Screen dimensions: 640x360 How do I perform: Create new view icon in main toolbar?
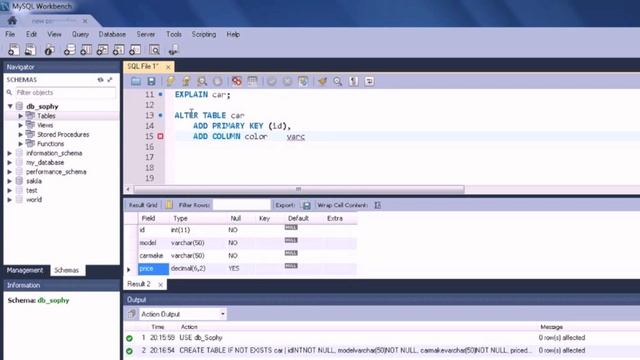tap(102, 50)
